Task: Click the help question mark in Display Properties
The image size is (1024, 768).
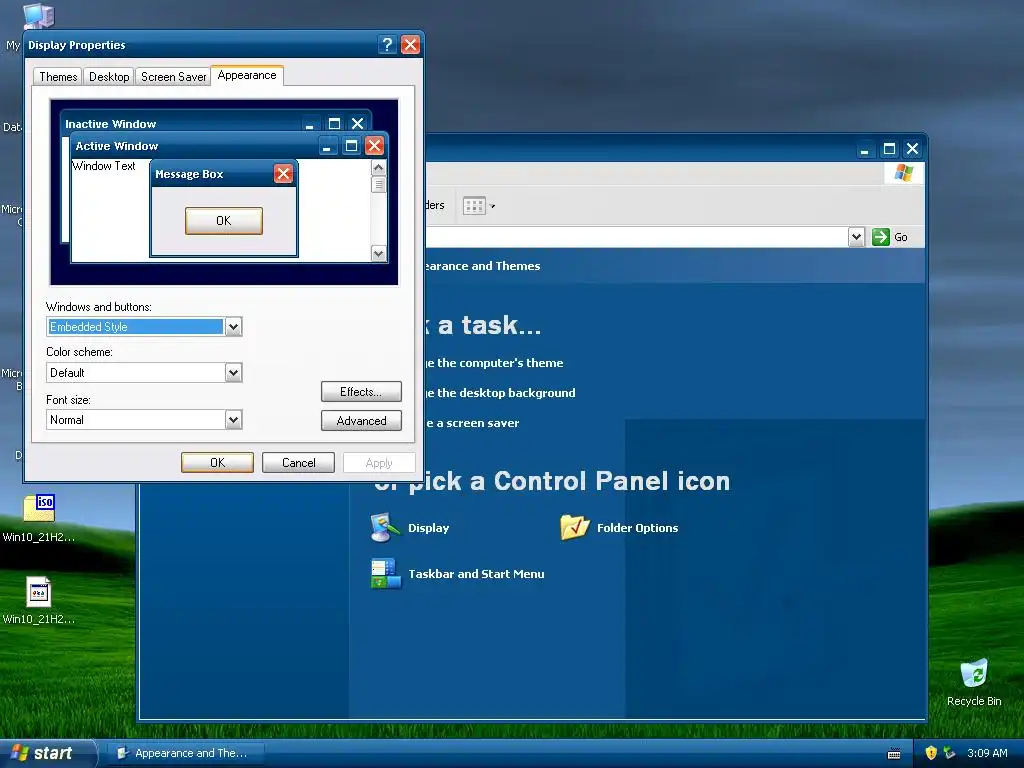Action: 387,44
